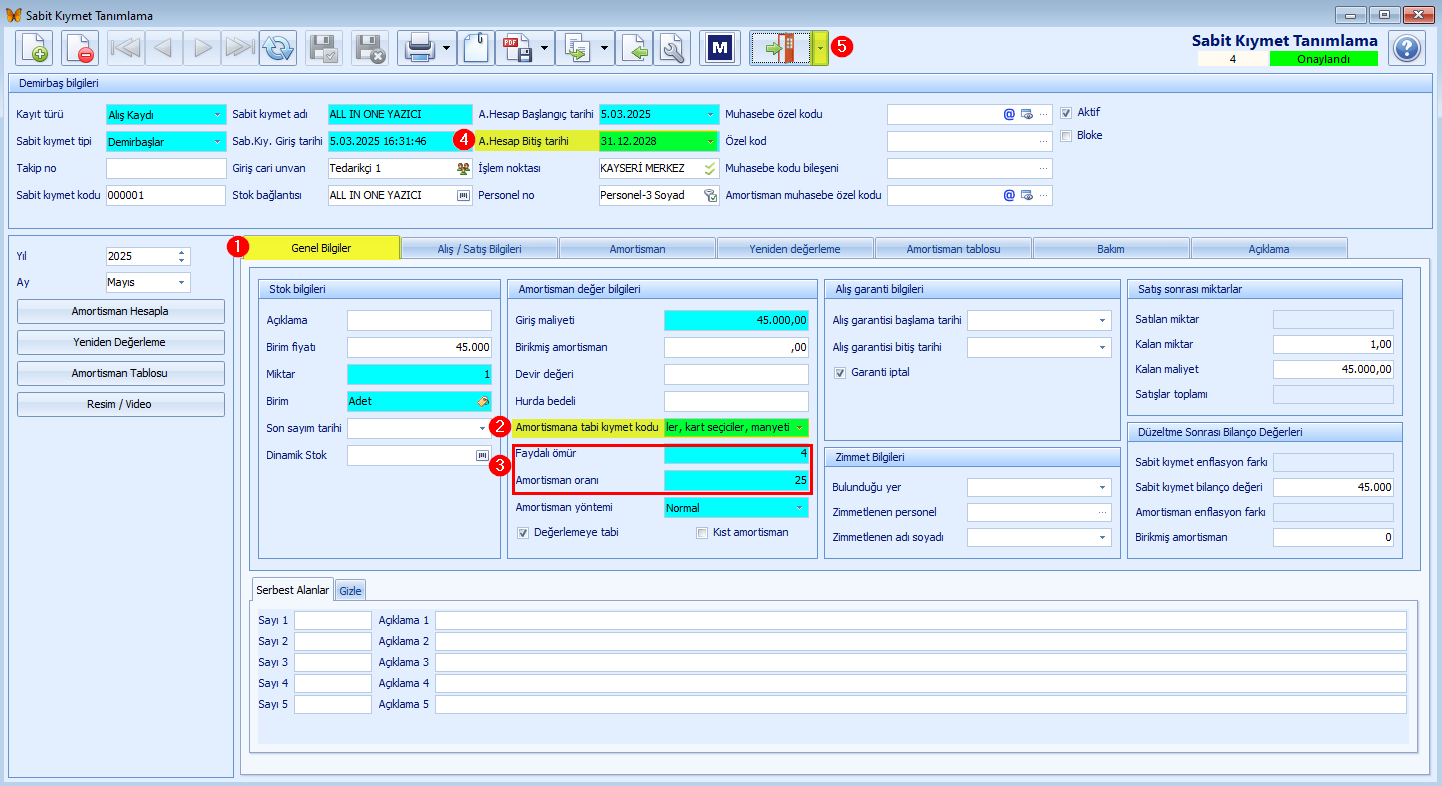The width and height of the screenshot is (1442, 786).
Task: Switch to the Bakım tab
Action: [x=1112, y=248]
